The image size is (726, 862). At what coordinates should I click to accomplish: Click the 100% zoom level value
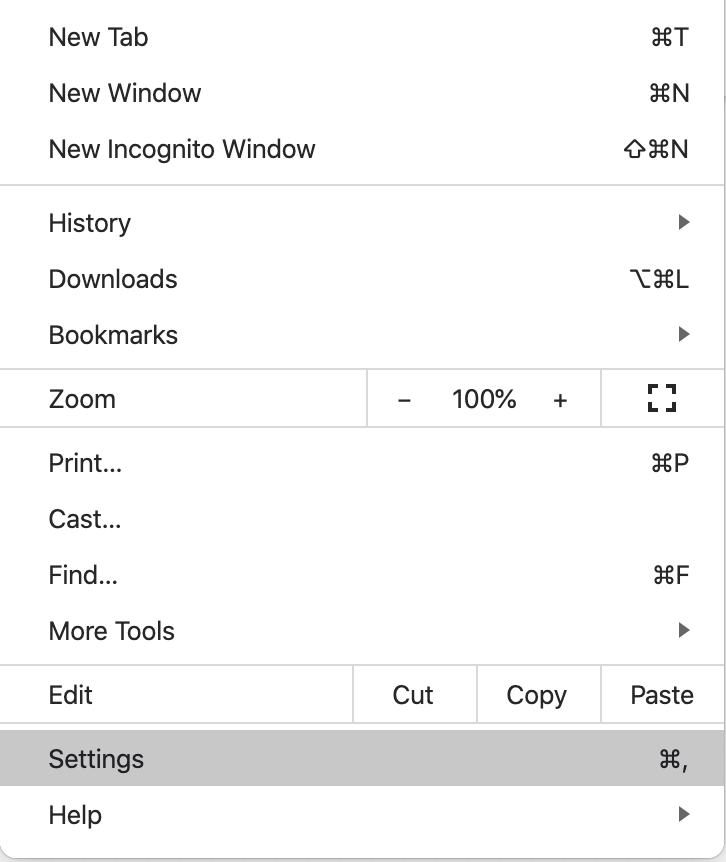tap(484, 399)
